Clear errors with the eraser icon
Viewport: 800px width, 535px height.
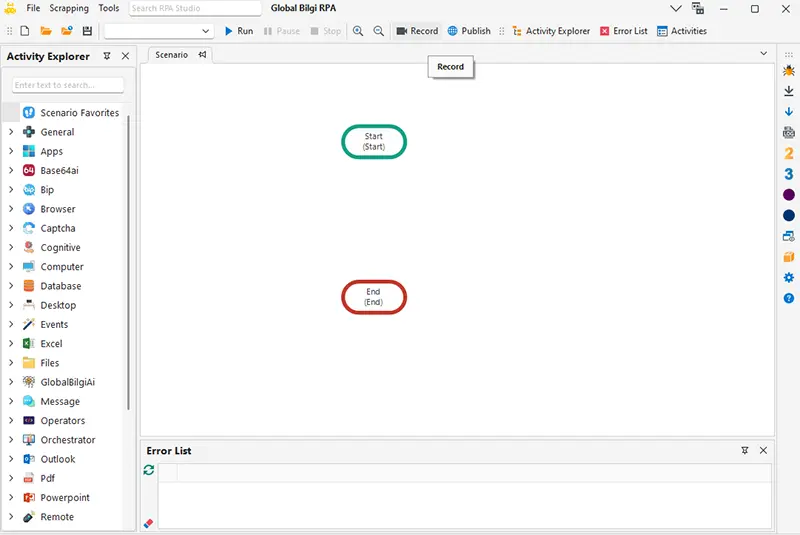(148, 523)
